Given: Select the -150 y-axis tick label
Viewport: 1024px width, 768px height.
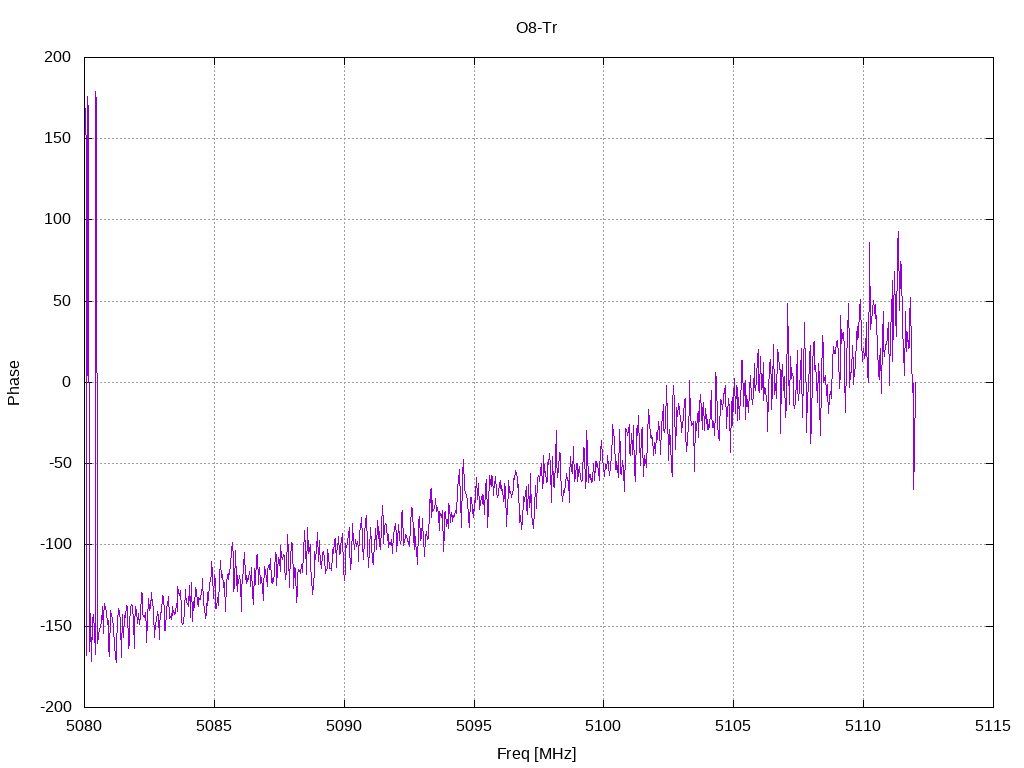Looking at the screenshot, I should [56, 626].
